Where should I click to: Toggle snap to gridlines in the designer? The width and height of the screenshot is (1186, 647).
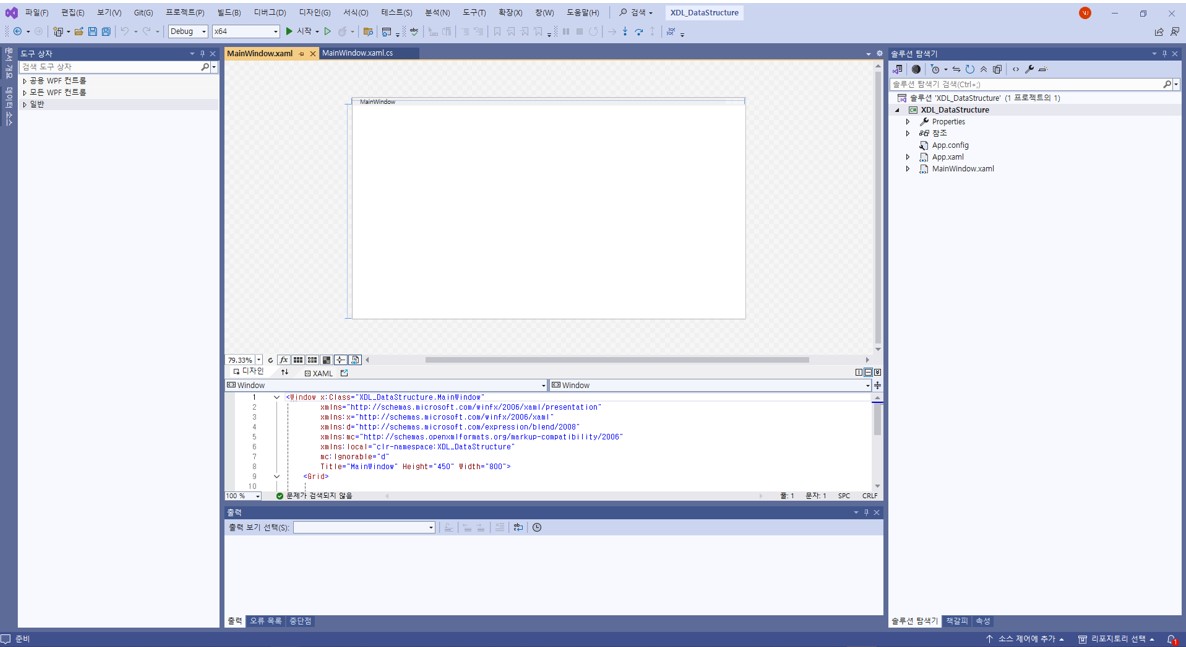tap(312, 360)
